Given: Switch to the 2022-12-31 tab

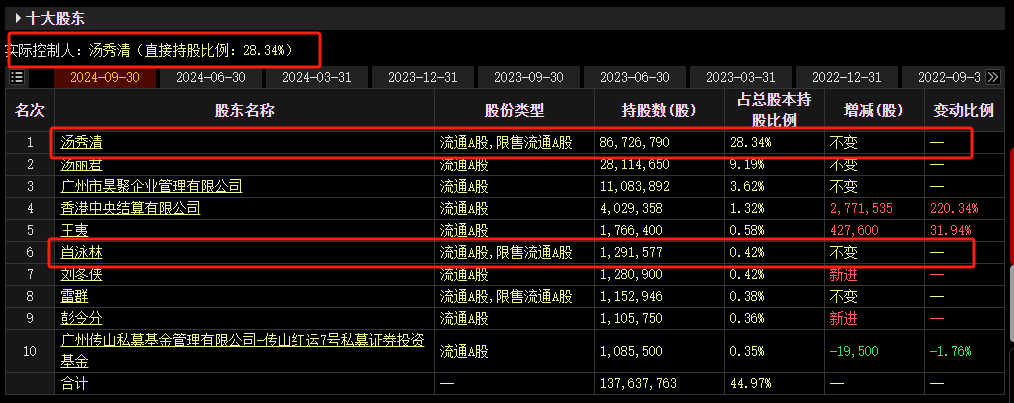Looking at the screenshot, I should (847, 78).
